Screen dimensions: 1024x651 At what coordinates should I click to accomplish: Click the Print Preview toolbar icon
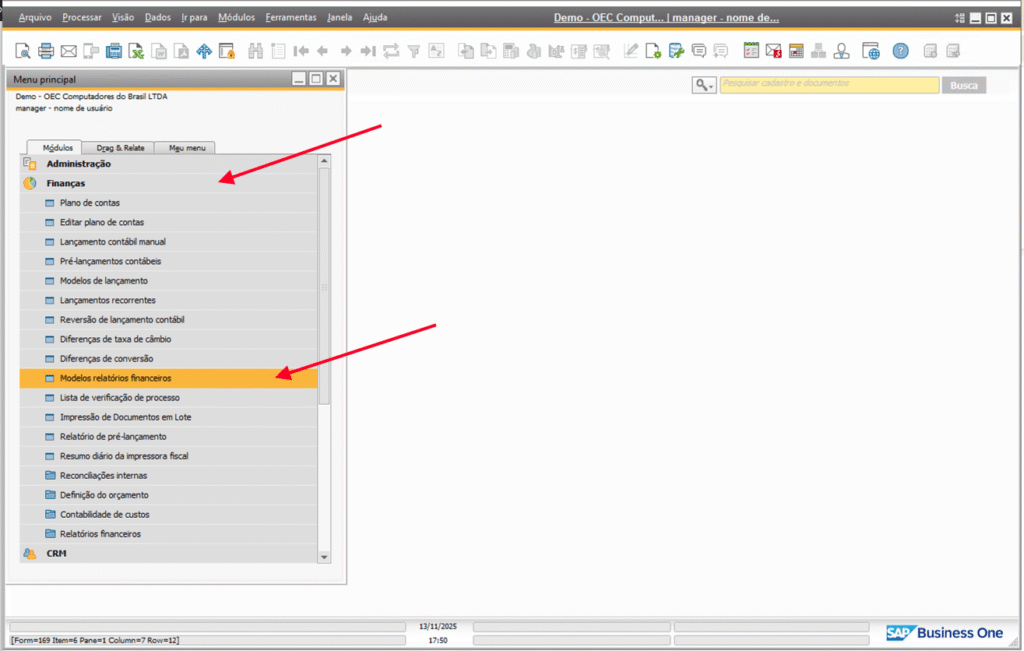pyautogui.click(x=23, y=51)
